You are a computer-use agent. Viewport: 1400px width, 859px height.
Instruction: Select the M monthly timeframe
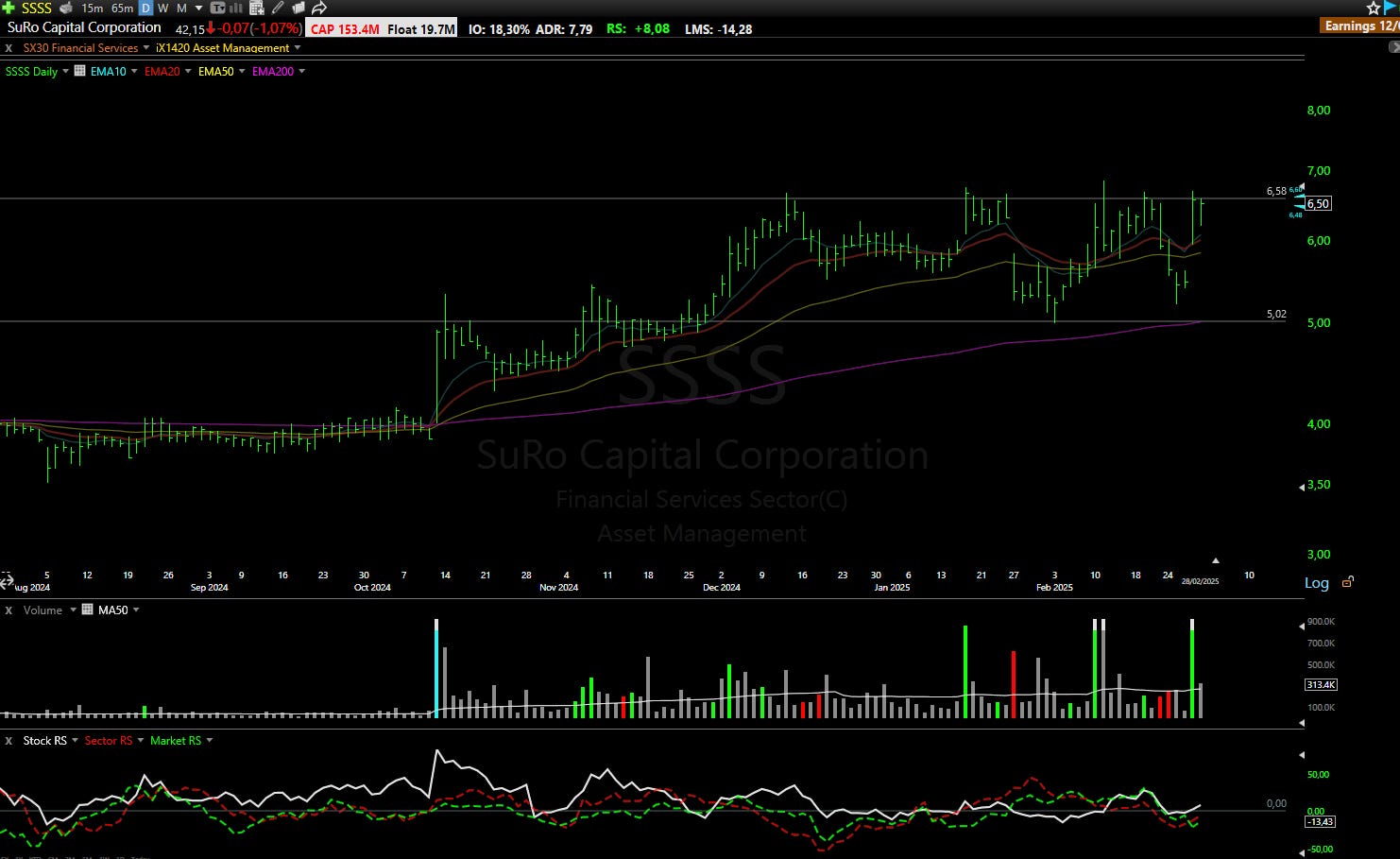tap(181, 8)
